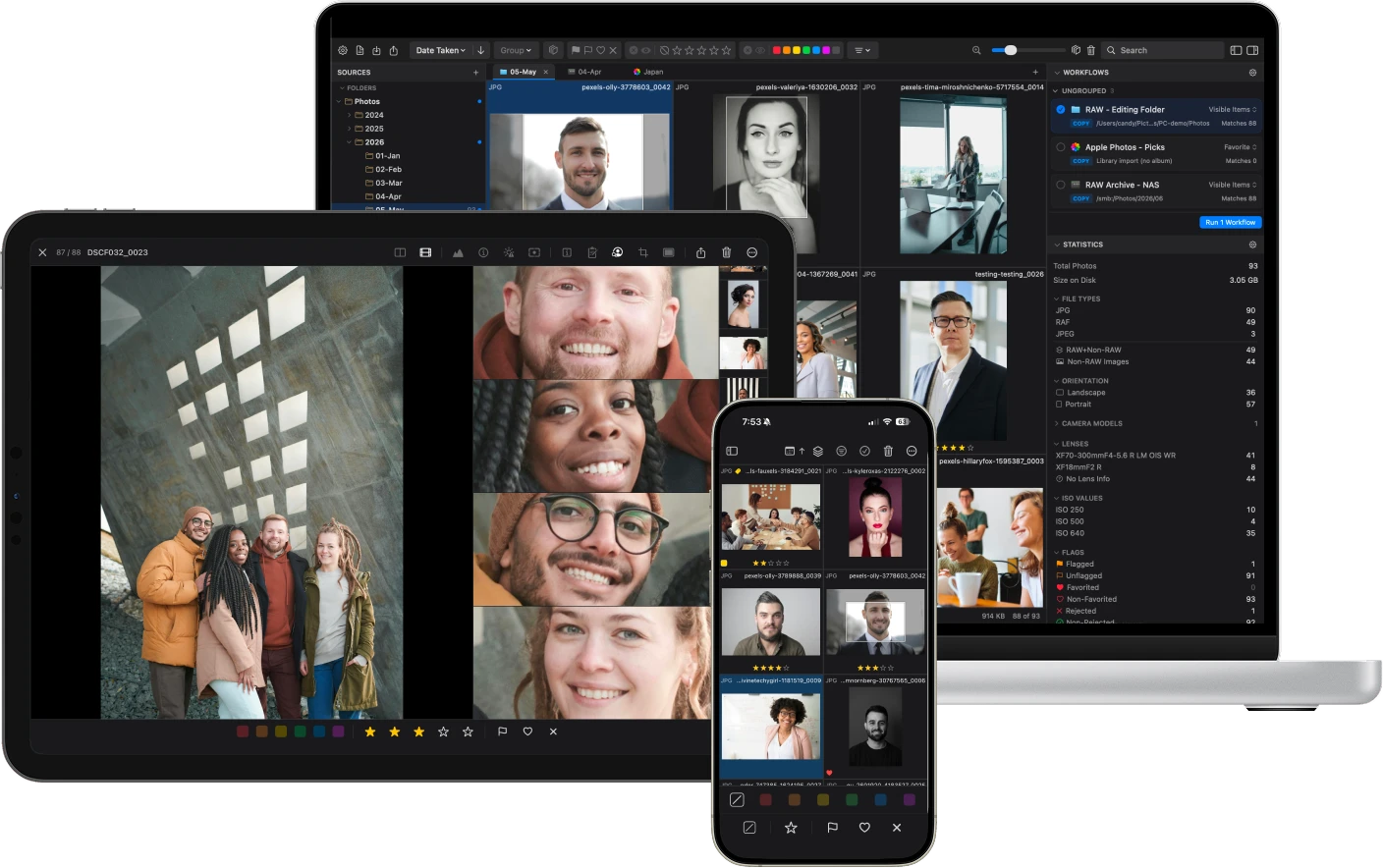
Task: Switch to the Japan tab
Action: 648,72
